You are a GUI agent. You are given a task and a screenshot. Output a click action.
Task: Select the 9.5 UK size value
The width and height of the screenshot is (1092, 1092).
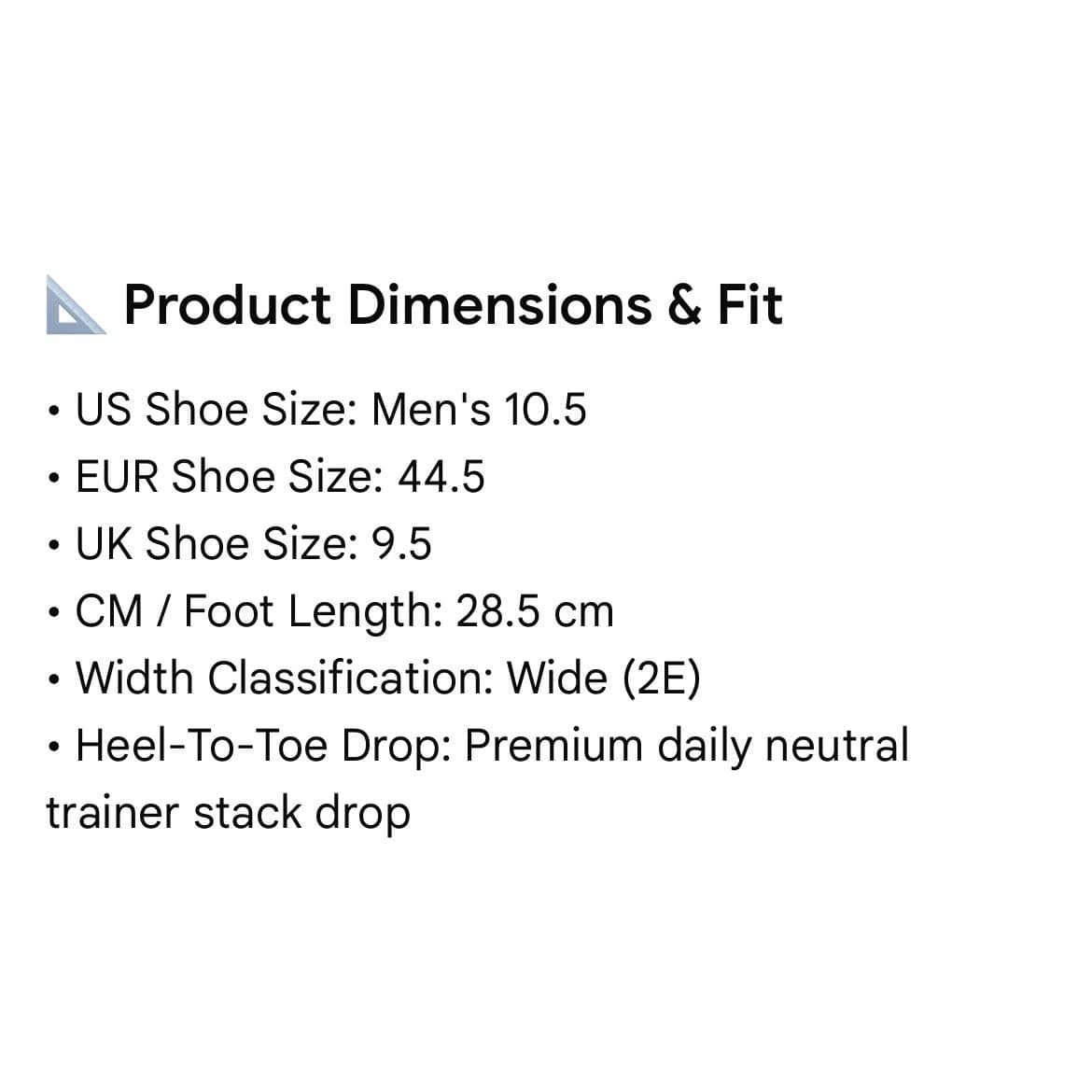click(402, 543)
